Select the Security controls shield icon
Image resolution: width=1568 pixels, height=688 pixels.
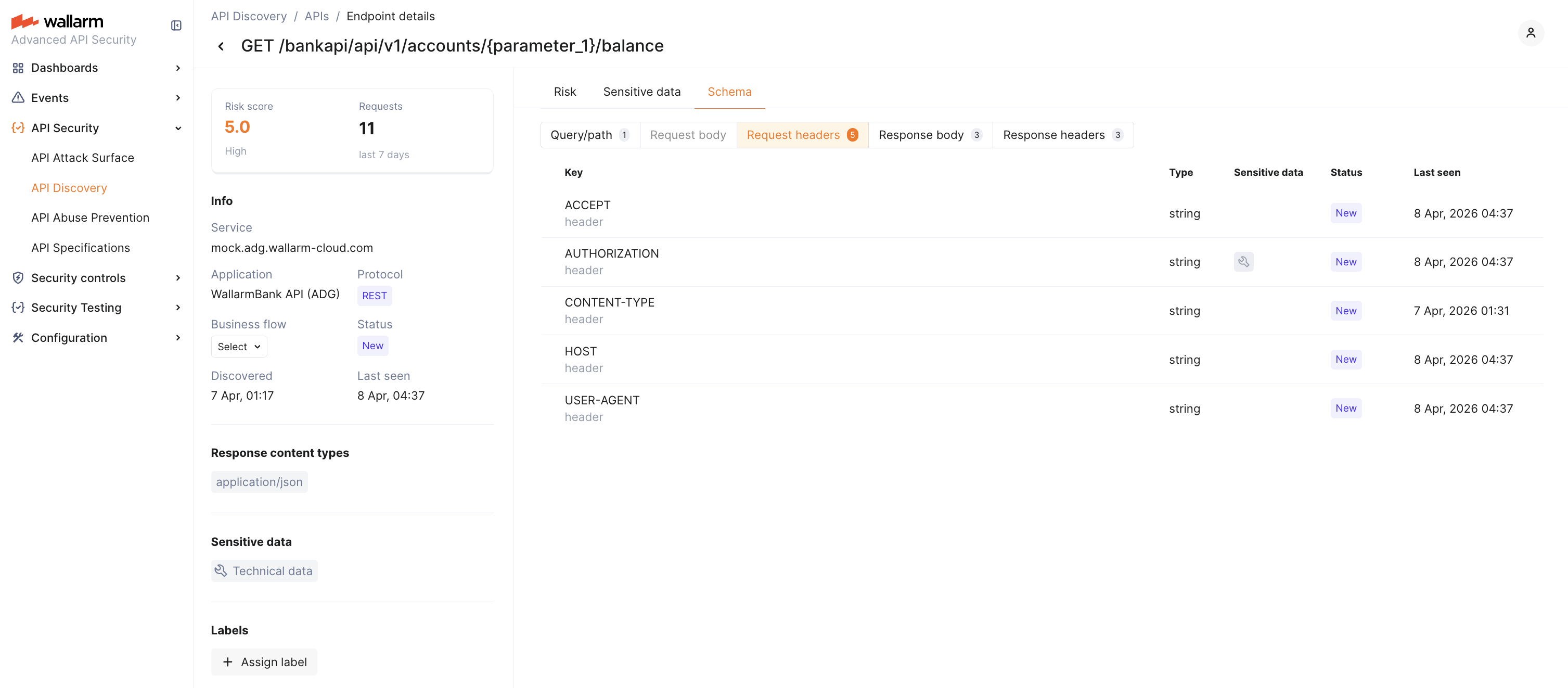coord(18,277)
